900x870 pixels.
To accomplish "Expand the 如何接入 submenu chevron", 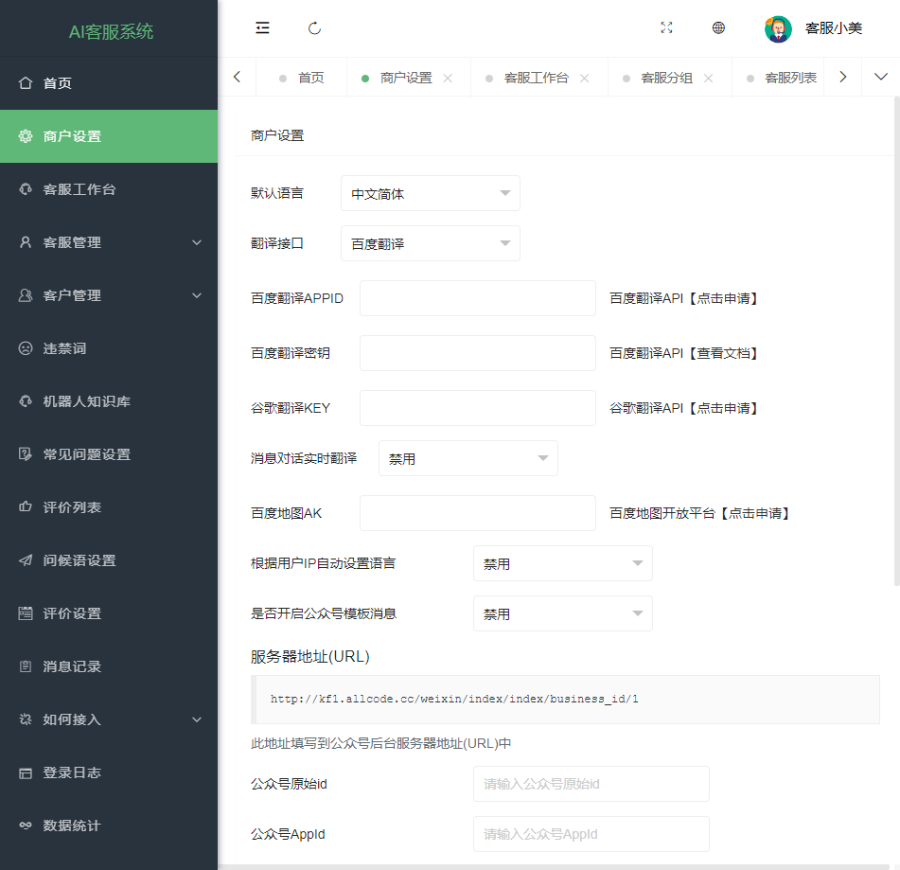I will (x=197, y=720).
